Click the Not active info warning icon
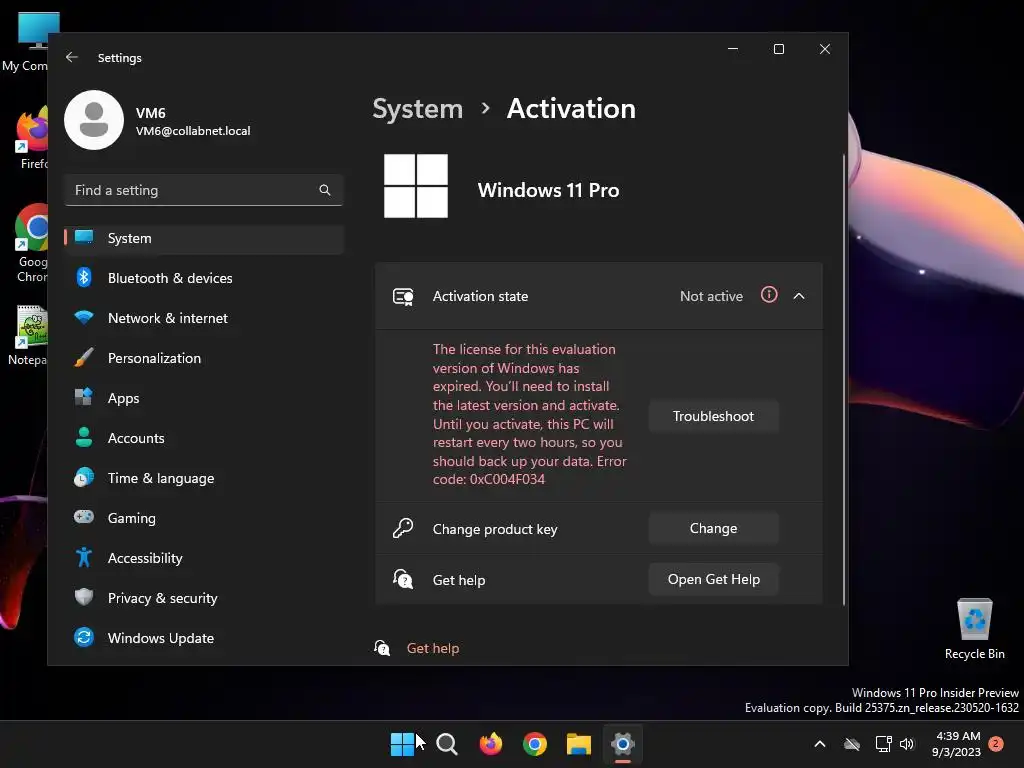1024x768 pixels. coord(769,295)
